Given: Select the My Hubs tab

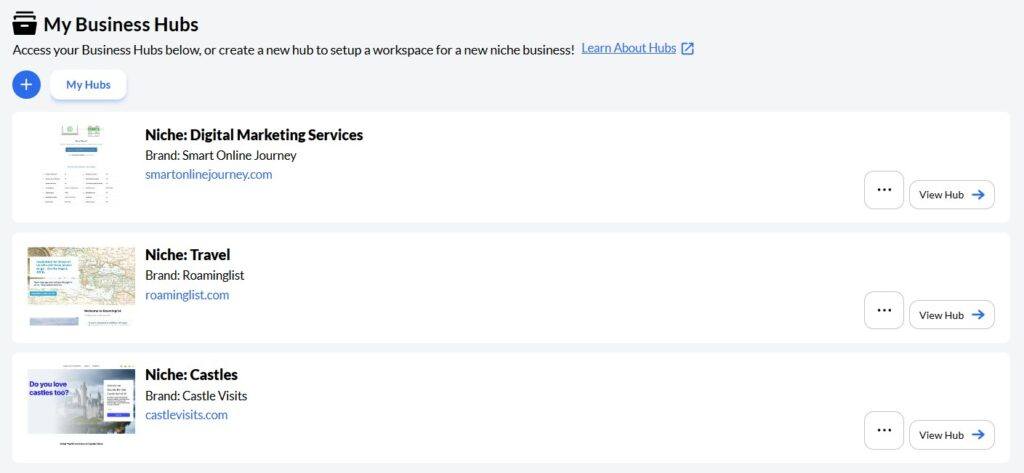Looking at the screenshot, I should 88,85.
